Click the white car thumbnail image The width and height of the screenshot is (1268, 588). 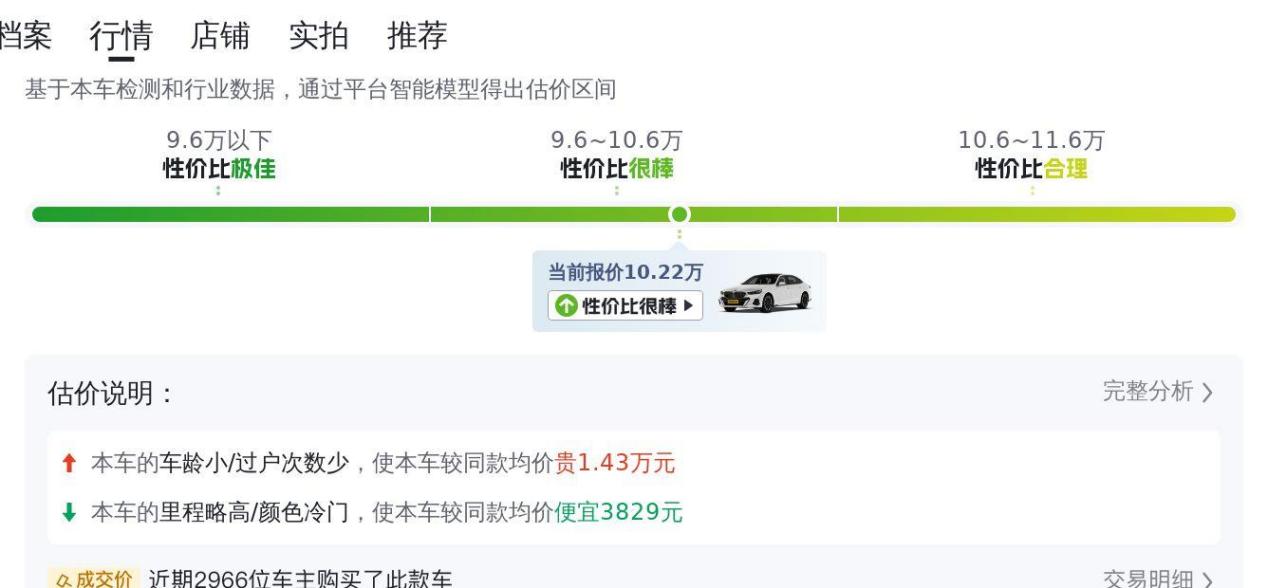(x=765, y=292)
